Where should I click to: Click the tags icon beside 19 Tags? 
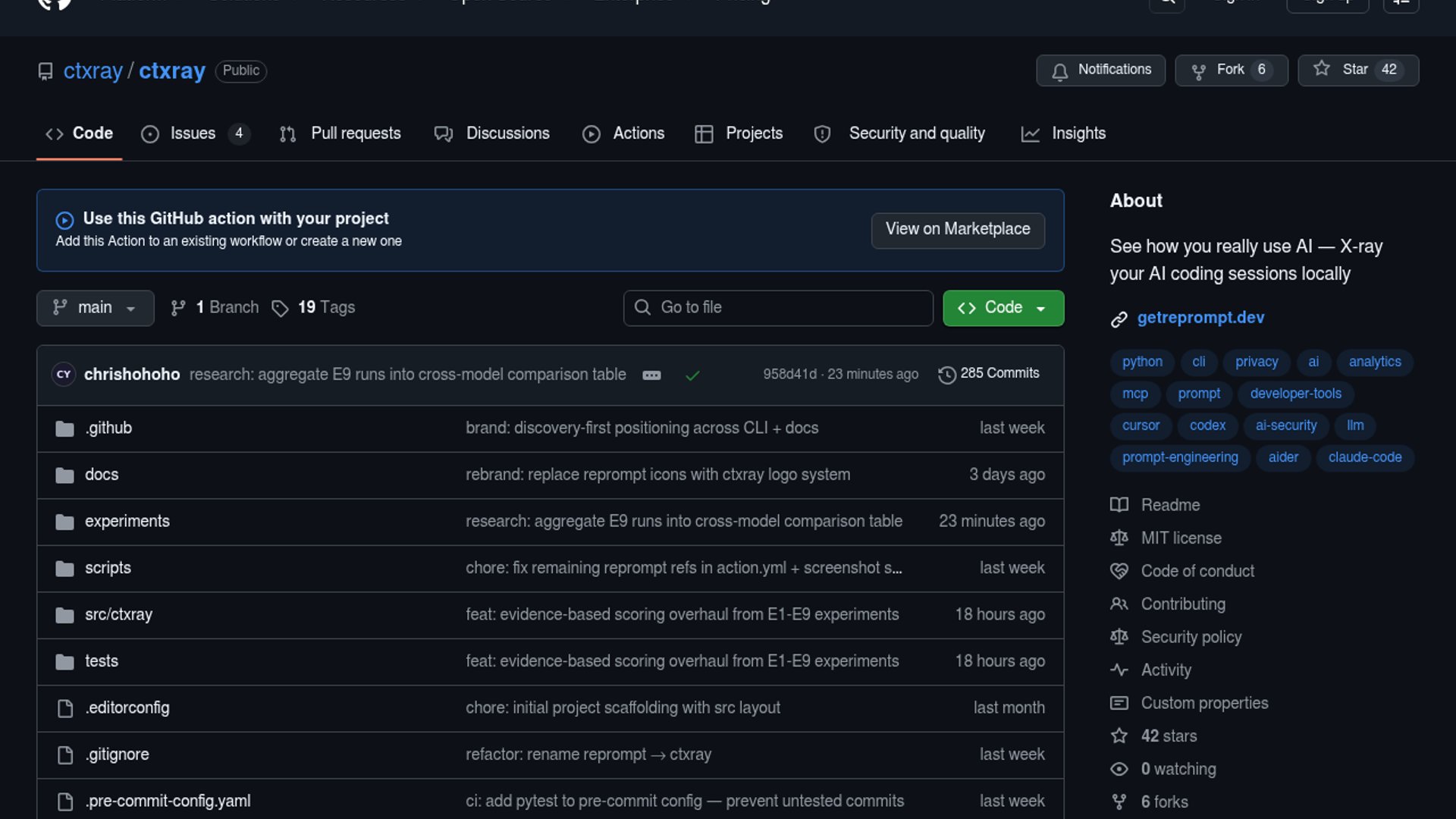click(x=280, y=309)
